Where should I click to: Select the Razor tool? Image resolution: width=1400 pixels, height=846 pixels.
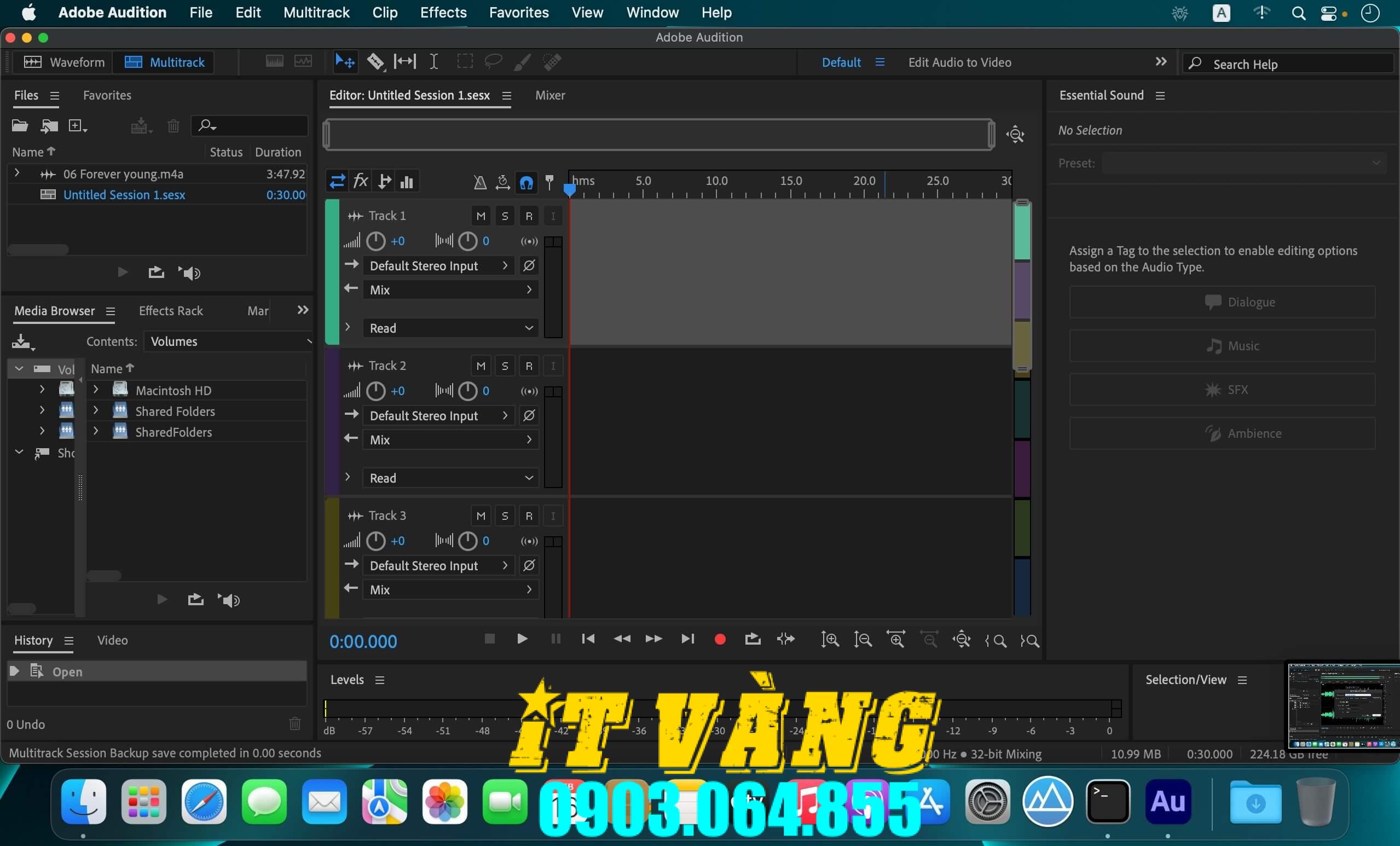tap(375, 61)
